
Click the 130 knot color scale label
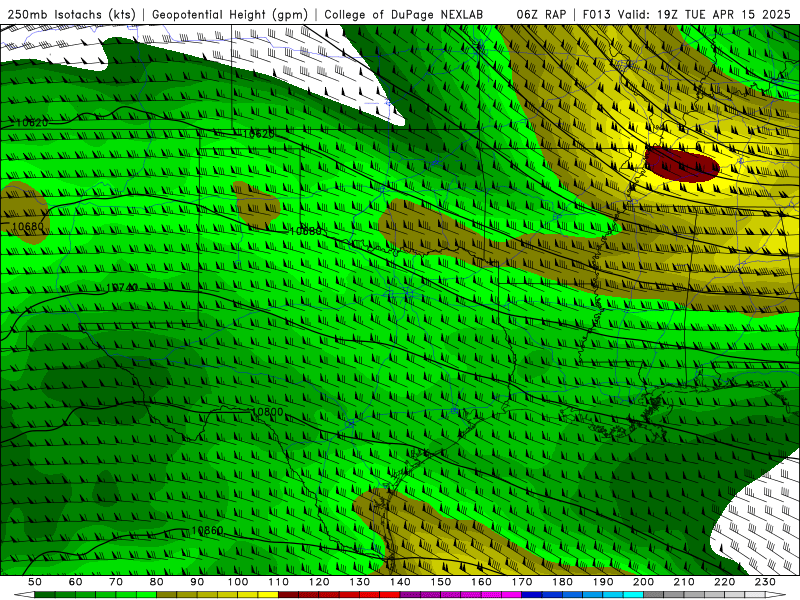coord(359,582)
